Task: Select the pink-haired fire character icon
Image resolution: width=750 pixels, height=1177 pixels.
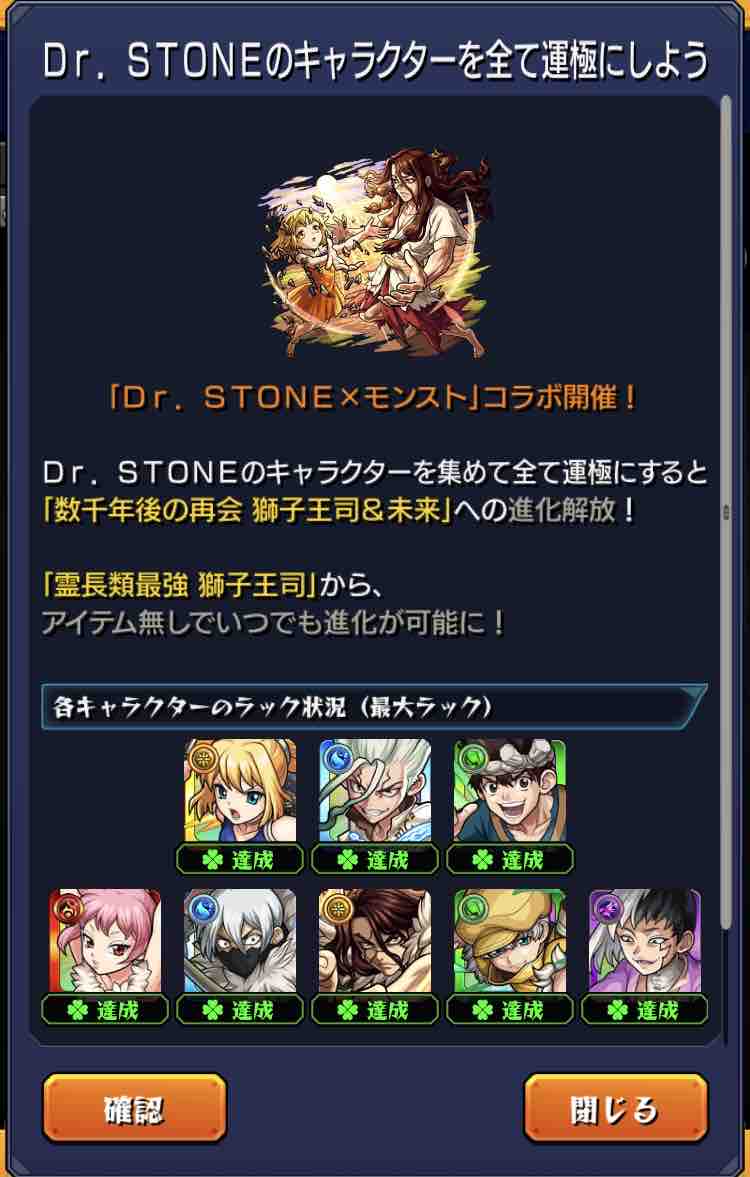Action: click(105, 941)
